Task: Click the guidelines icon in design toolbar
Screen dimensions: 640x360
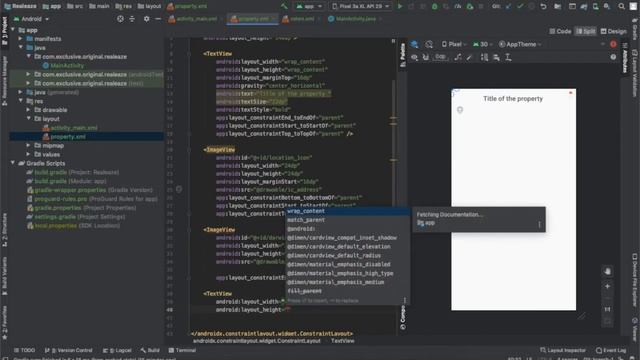Action: [508, 57]
